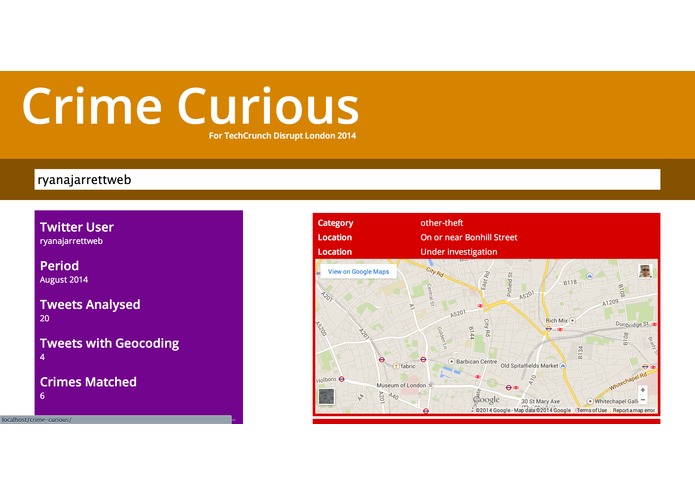
Task: Zoom in with the map plus button
Action: coord(643,390)
